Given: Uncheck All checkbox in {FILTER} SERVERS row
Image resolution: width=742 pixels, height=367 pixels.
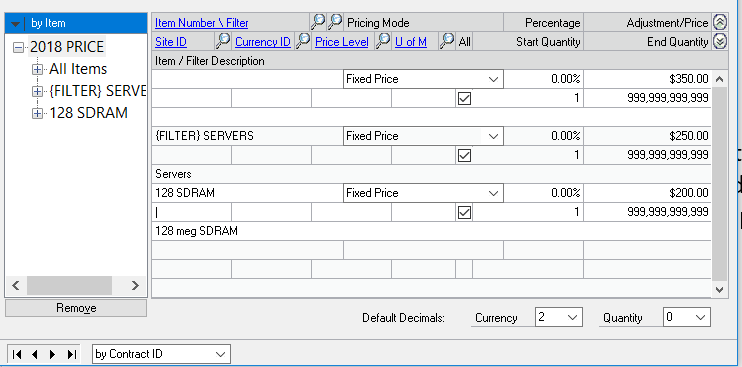Looking at the screenshot, I should [464, 155].
